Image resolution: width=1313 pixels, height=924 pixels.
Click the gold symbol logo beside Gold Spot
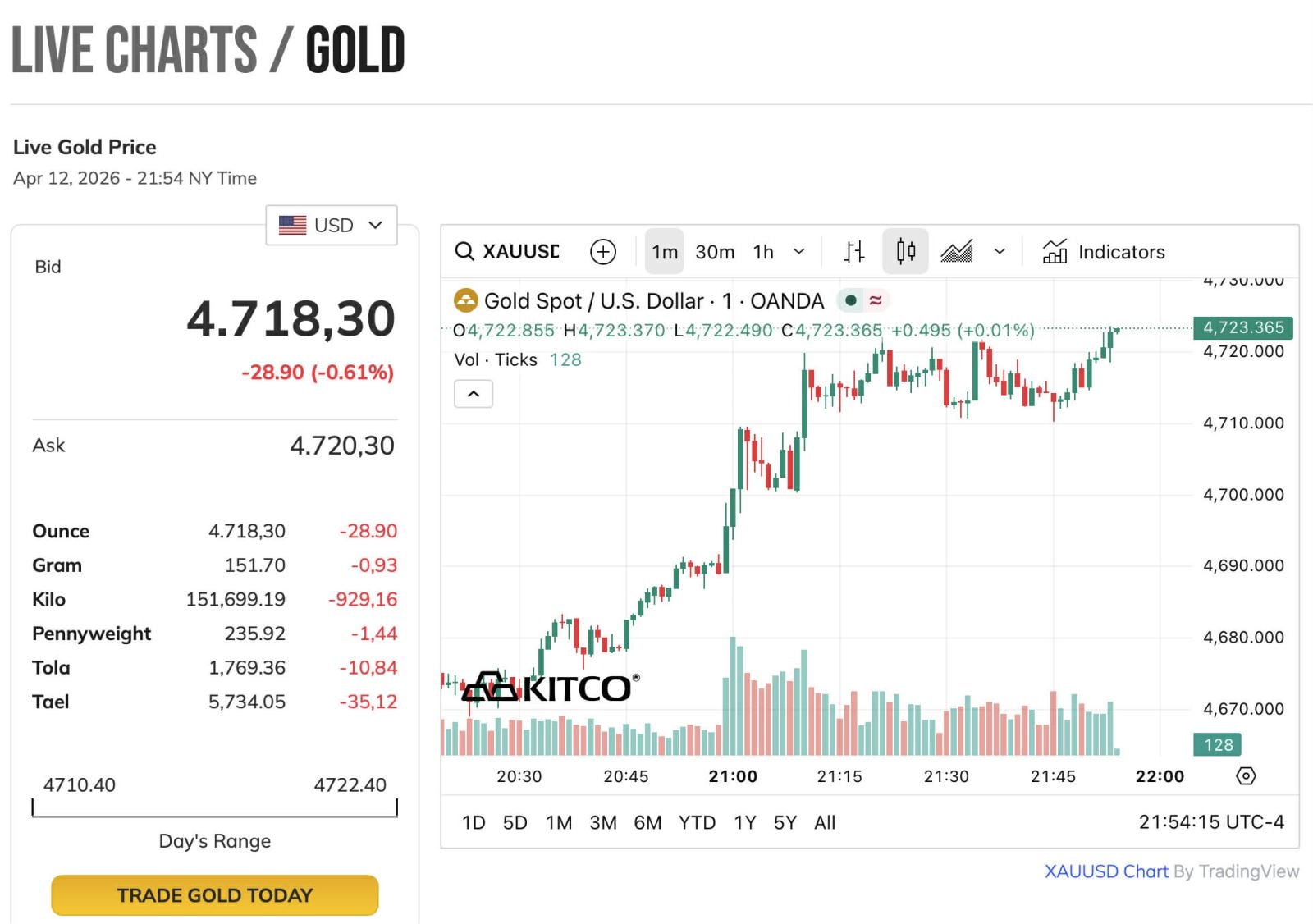[x=465, y=301]
